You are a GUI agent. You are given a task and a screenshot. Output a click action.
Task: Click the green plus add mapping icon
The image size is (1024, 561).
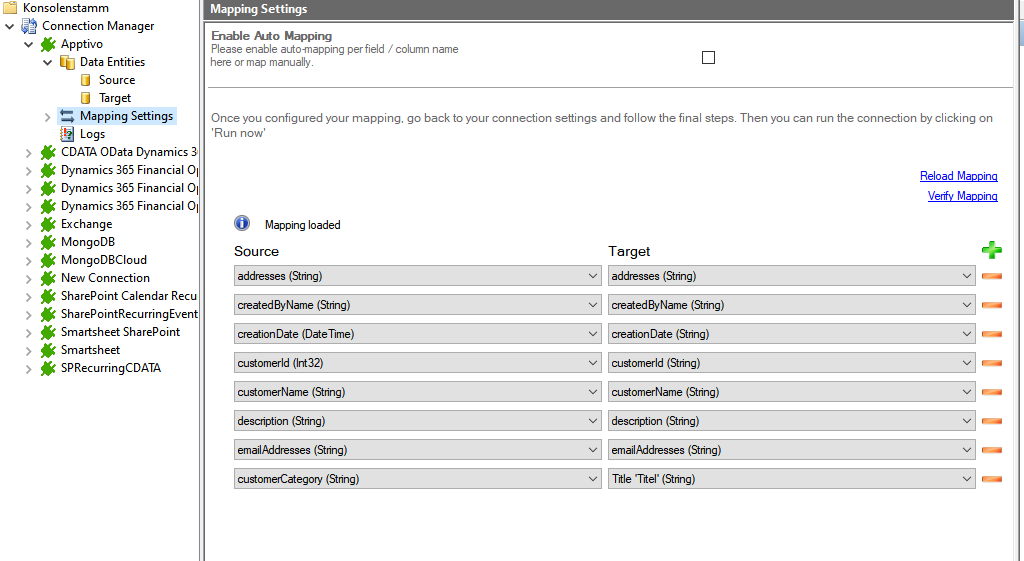coord(991,251)
